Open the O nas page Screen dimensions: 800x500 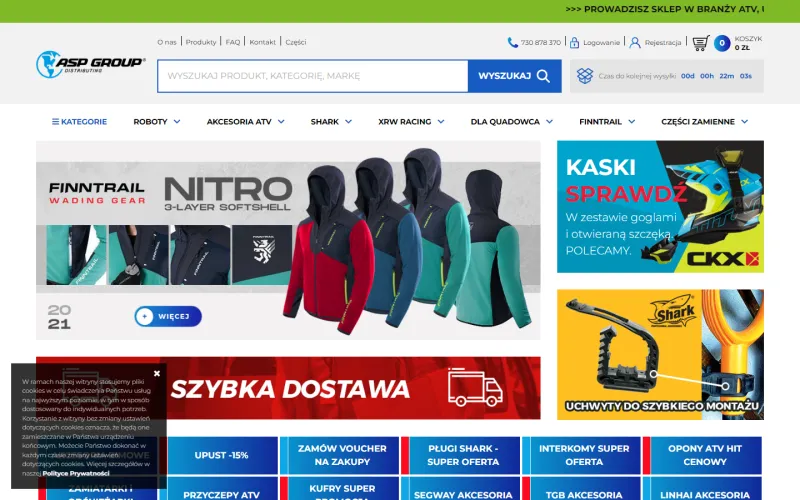tap(167, 42)
